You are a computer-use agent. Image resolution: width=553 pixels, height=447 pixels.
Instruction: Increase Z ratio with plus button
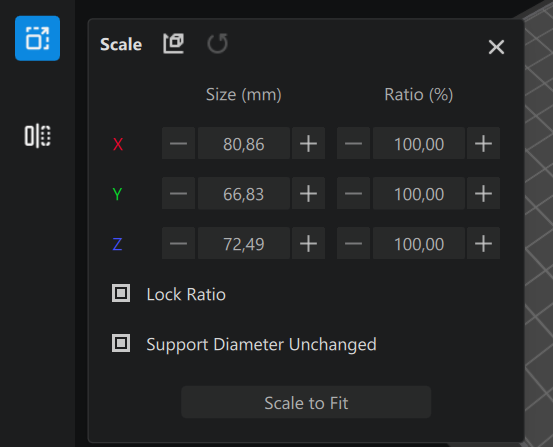coord(484,243)
